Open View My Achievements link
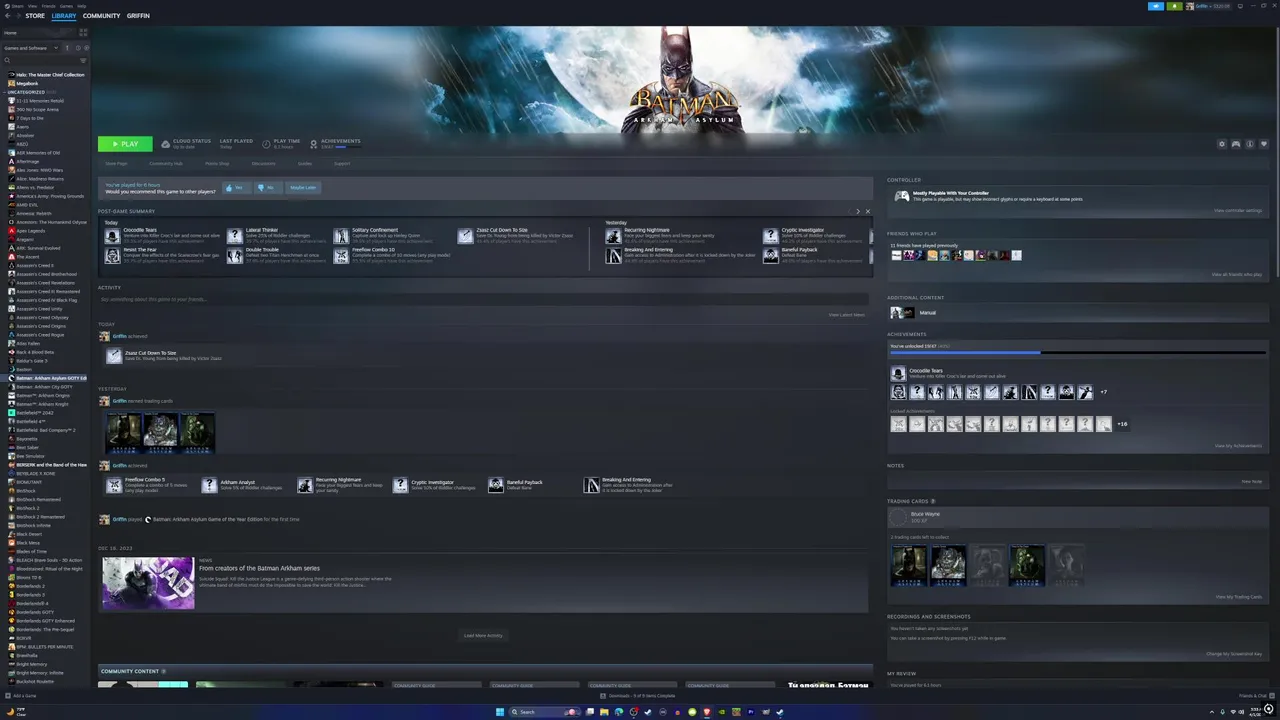 point(1238,446)
